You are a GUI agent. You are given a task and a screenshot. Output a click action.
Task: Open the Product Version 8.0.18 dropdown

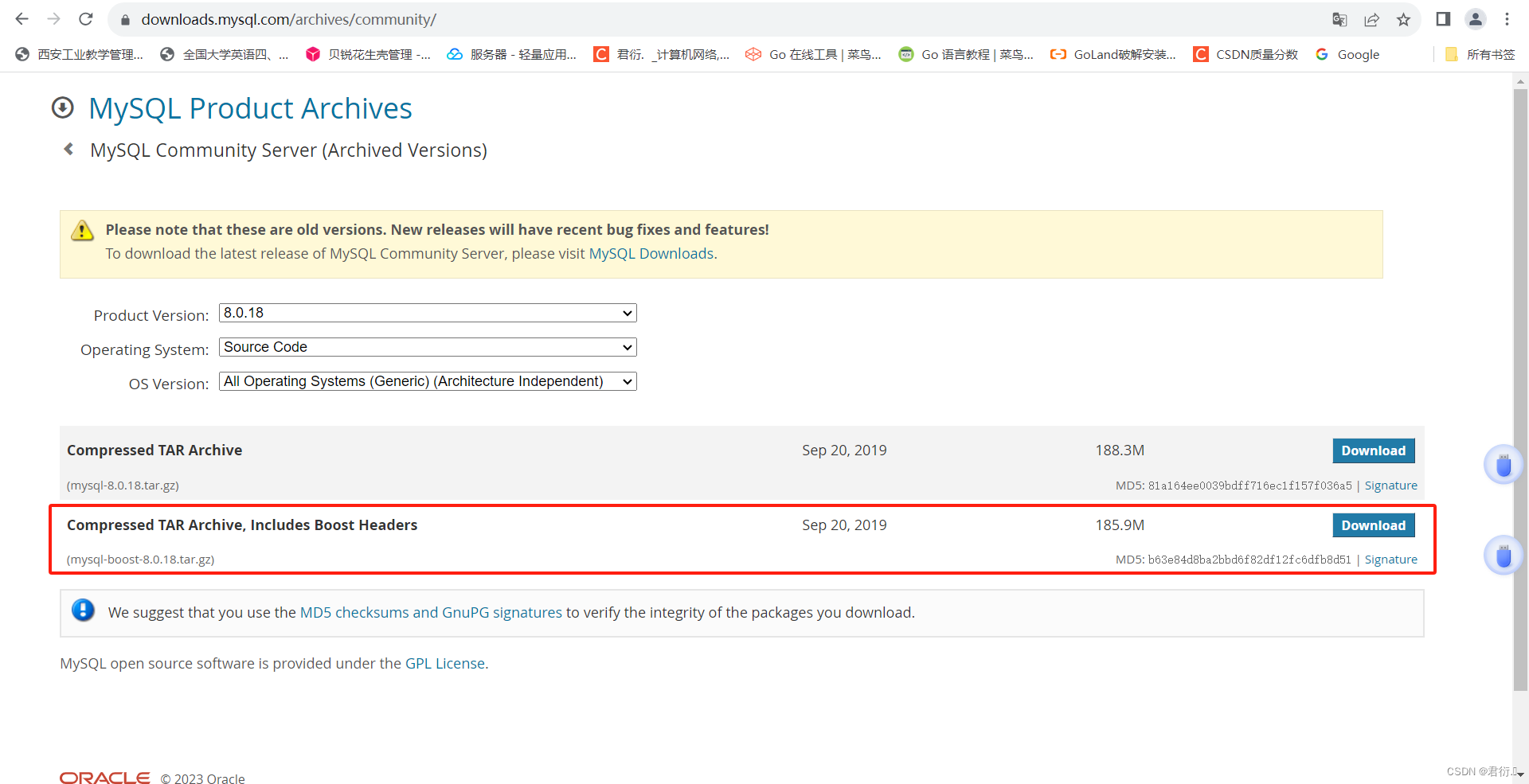(x=428, y=313)
